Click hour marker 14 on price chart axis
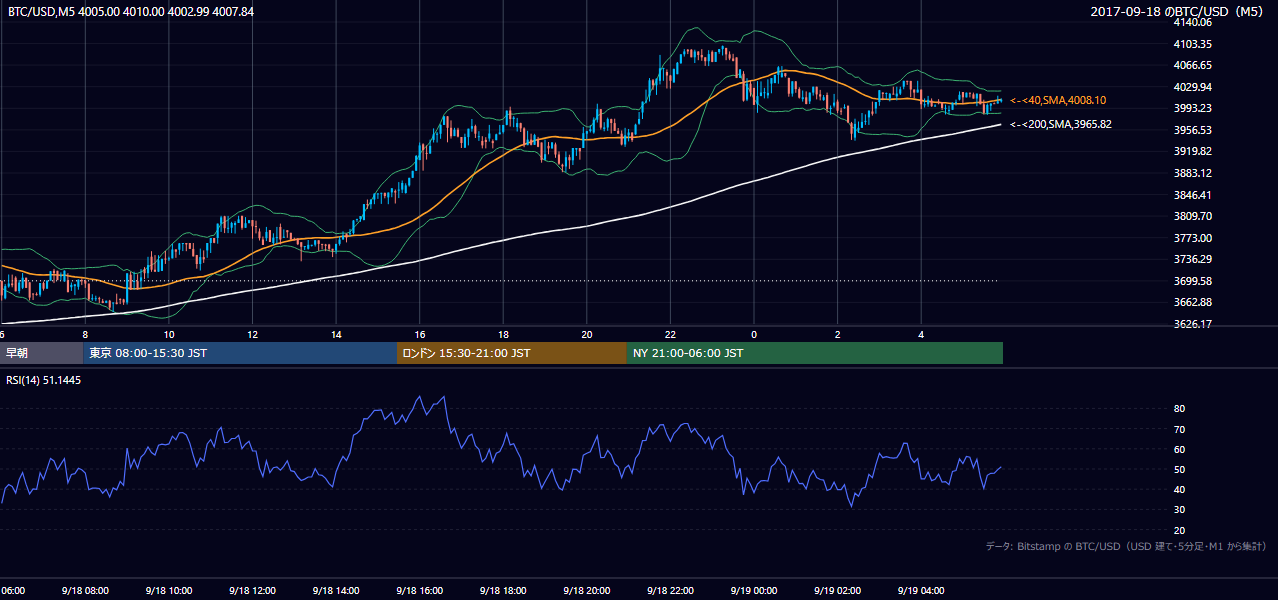The image size is (1278, 600). tap(336, 335)
